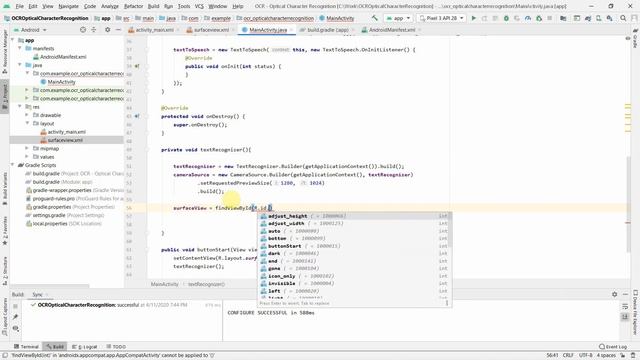This screenshot has height=360, width=640.
Task: Select MainActivity in project tree
Action: coord(62,82)
